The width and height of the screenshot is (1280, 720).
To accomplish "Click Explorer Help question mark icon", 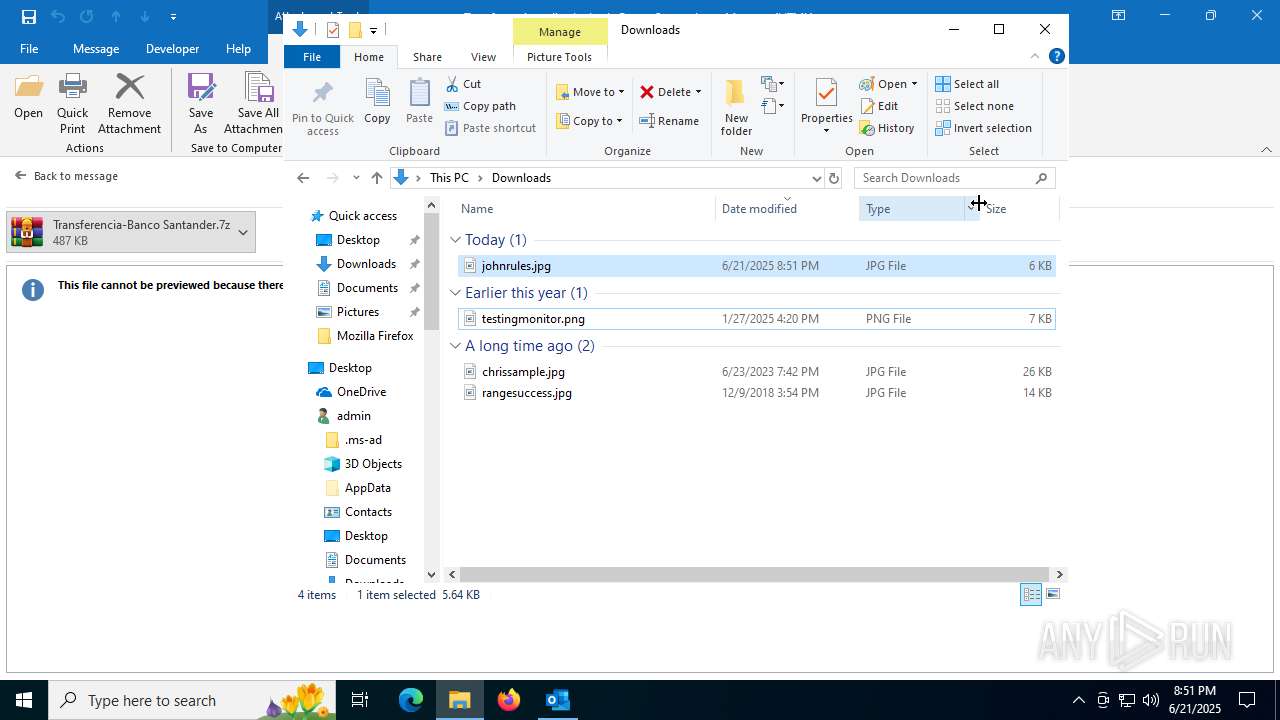I will (x=1057, y=57).
